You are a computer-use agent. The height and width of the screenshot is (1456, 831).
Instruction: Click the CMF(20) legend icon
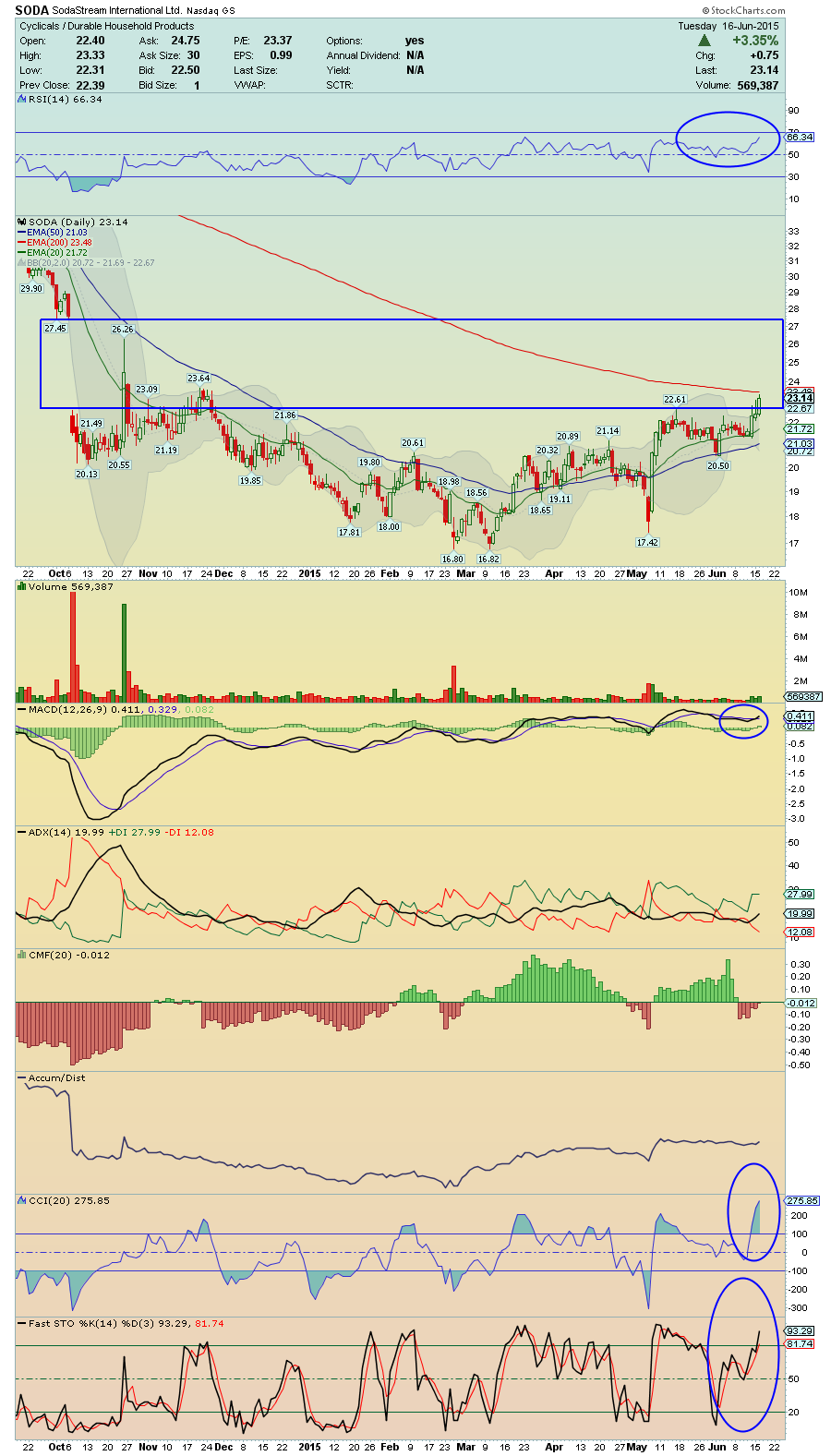pyautogui.click(x=22, y=955)
